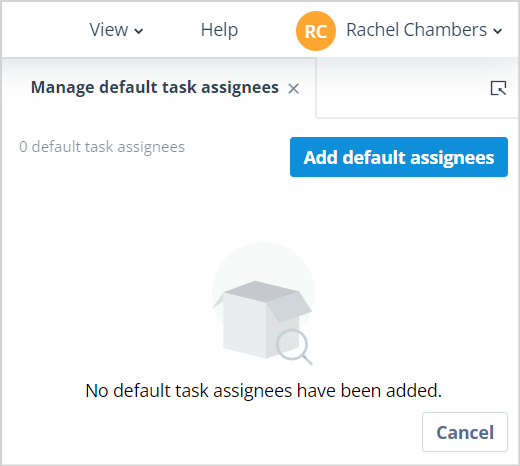Open the Help menu item
Image resolution: width=520 pixels, height=466 pixels.
pyautogui.click(x=219, y=30)
